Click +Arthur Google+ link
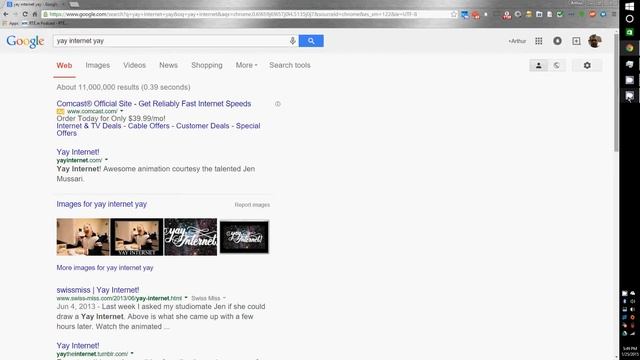The image size is (640, 360). 517,41
